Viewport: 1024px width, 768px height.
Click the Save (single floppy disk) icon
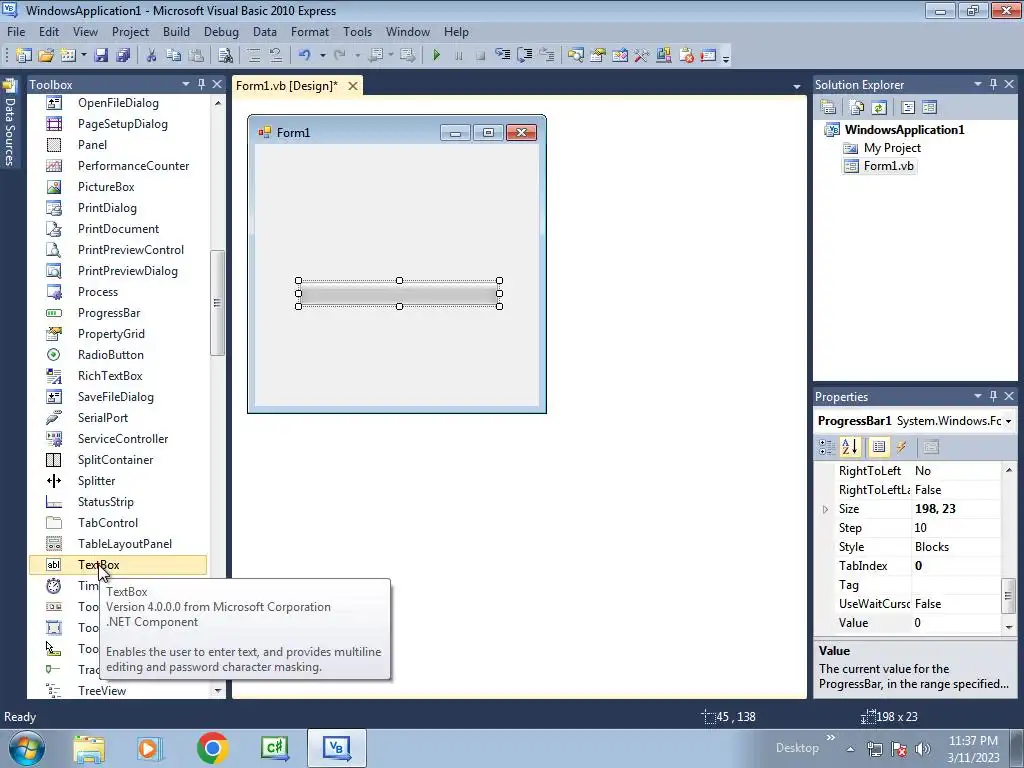pos(101,56)
